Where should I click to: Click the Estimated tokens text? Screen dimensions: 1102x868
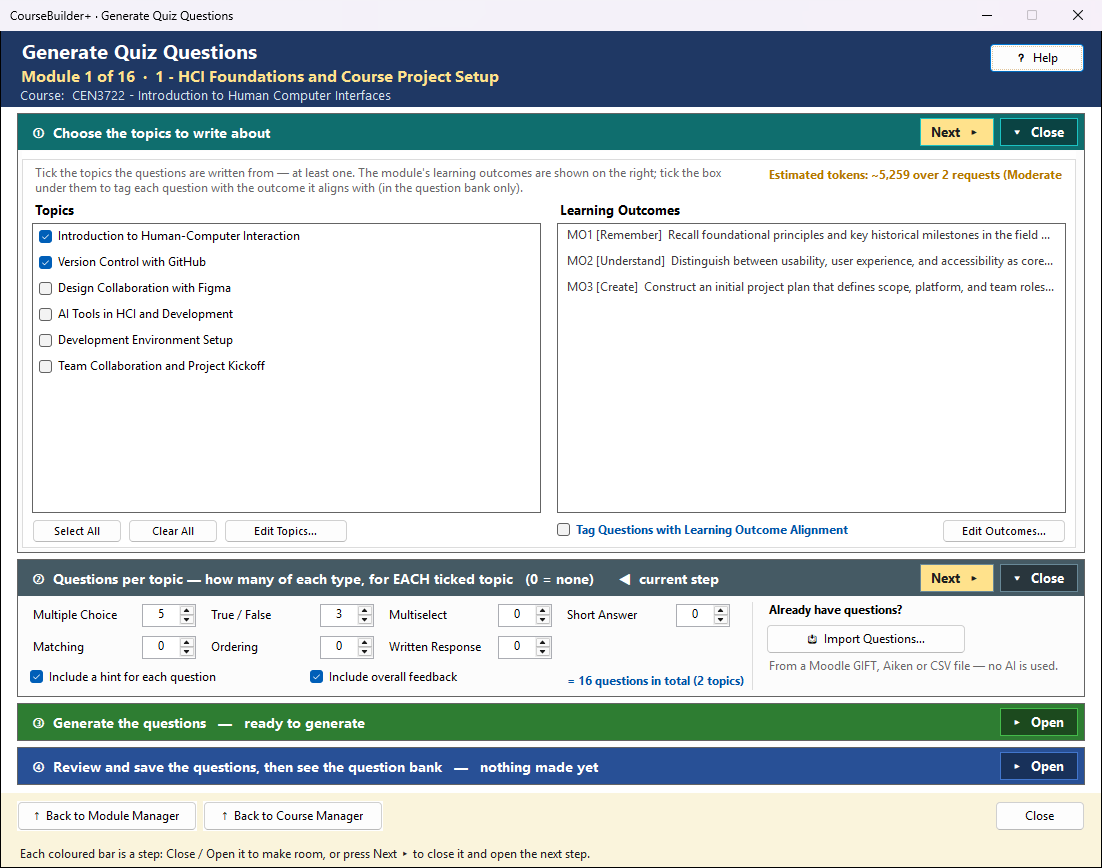(915, 175)
